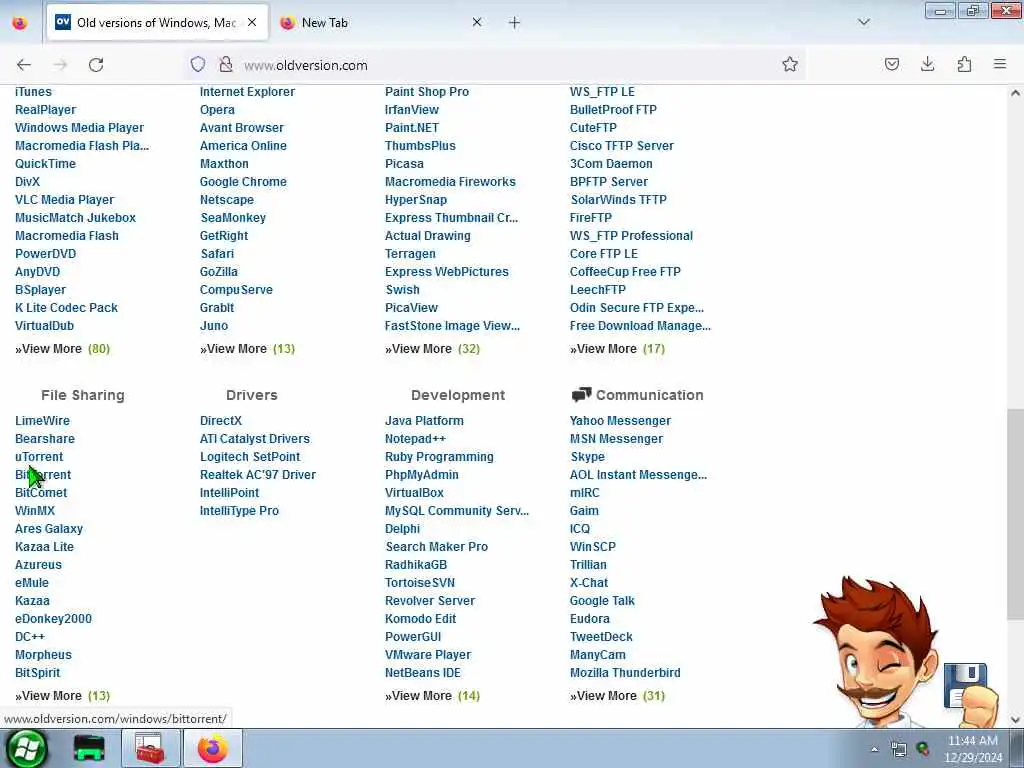
Task: Open the clock and date in tray
Action: click(x=973, y=749)
